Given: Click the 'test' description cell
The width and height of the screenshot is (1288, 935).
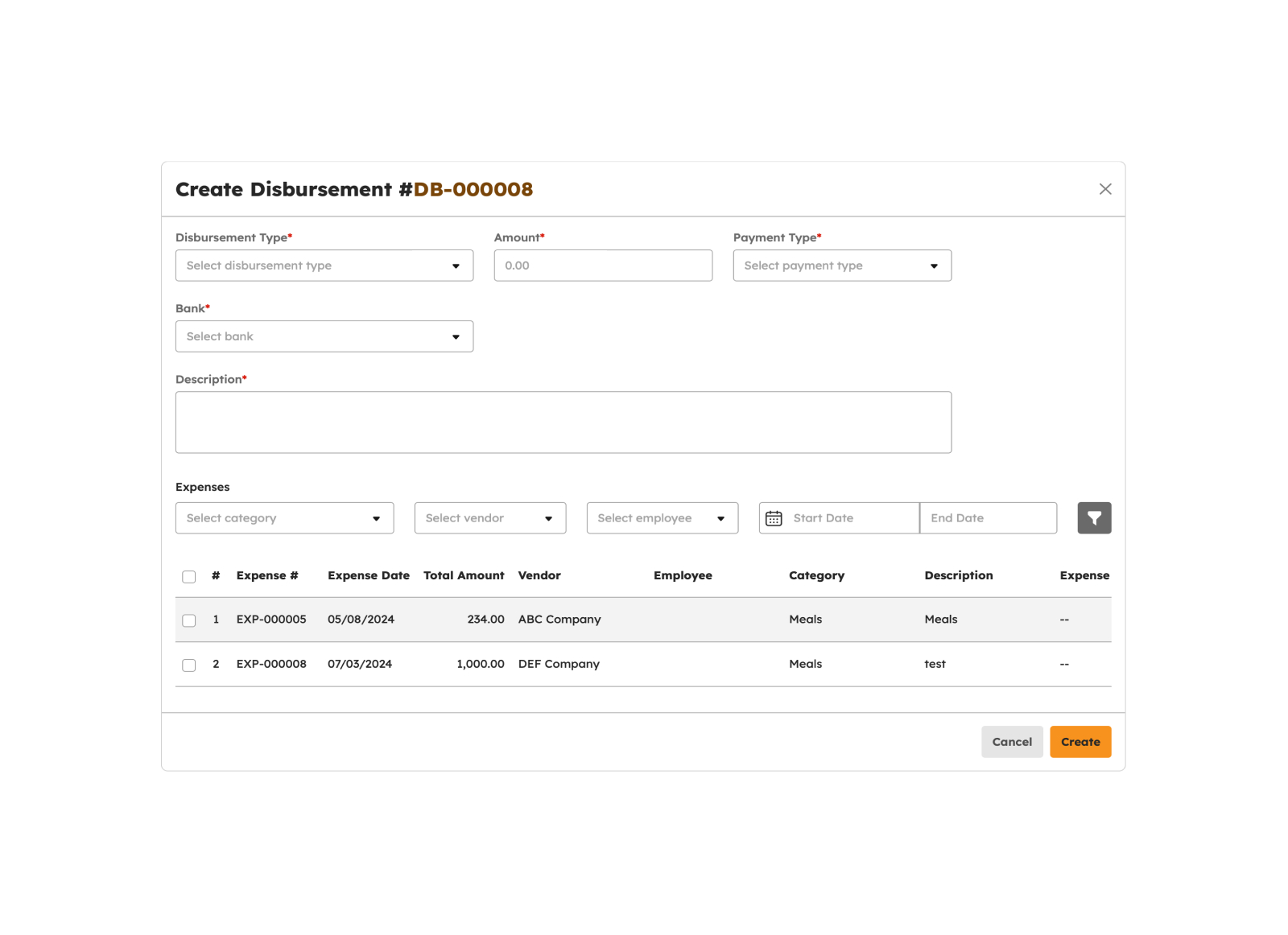Looking at the screenshot, I should point(935,664).
